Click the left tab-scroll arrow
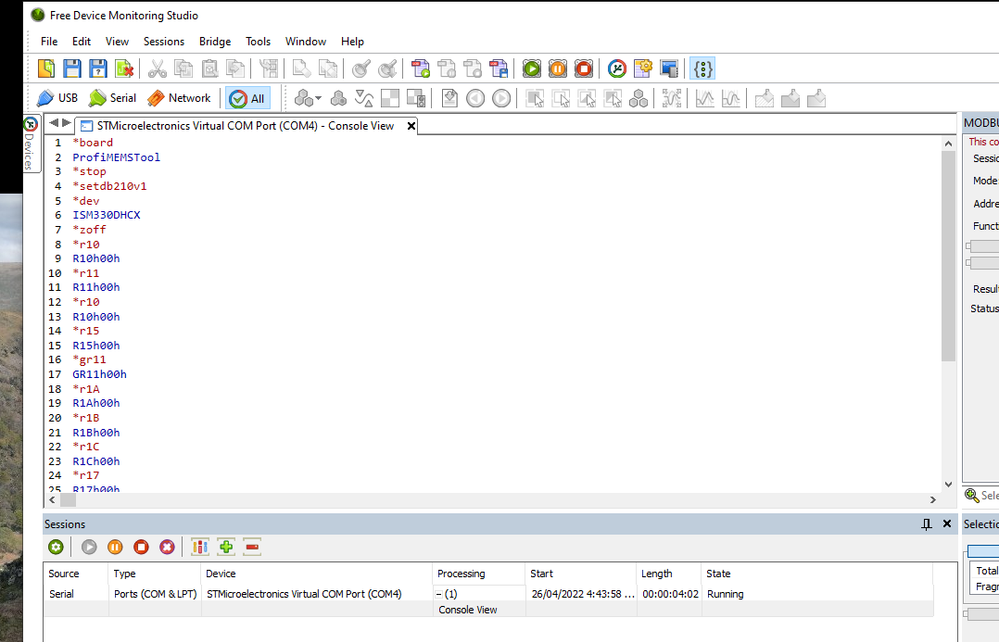Screen dimensions: 999x642 [x=54, y=123]
